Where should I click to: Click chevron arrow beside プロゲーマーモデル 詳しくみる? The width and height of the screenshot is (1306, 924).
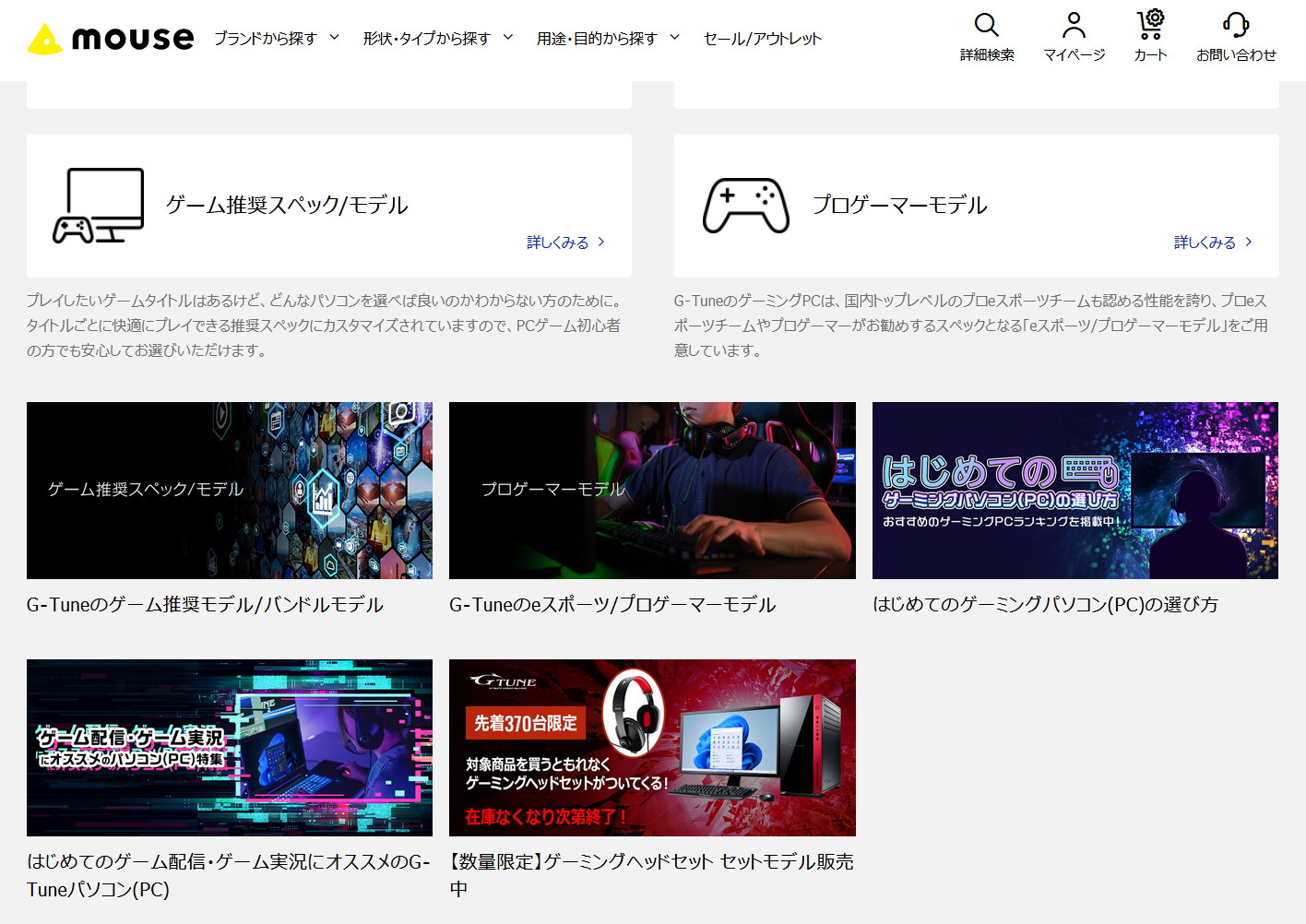tap(1249, 242)
